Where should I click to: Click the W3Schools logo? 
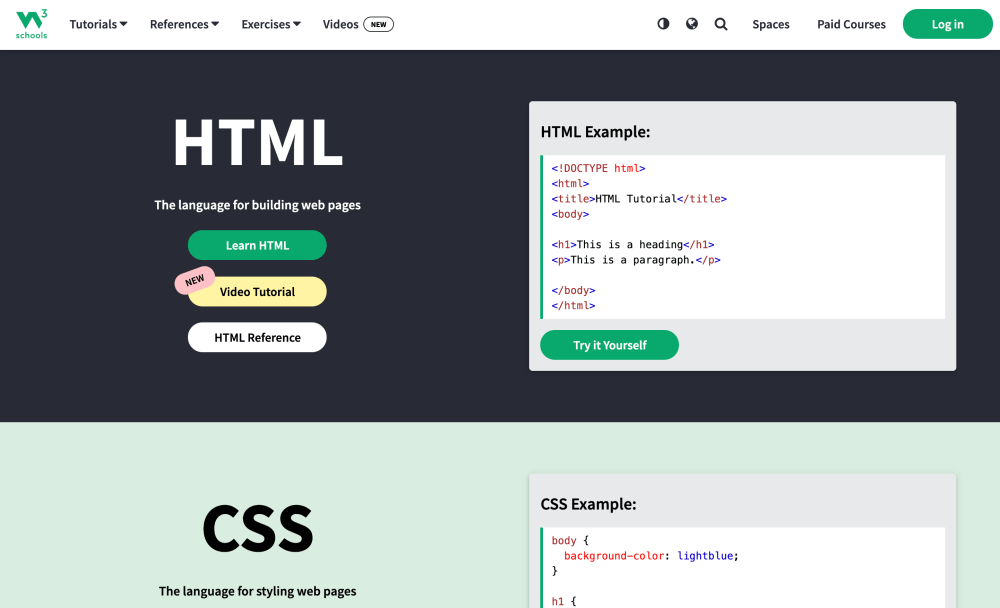pyautogui.click(x=30, y=23)
